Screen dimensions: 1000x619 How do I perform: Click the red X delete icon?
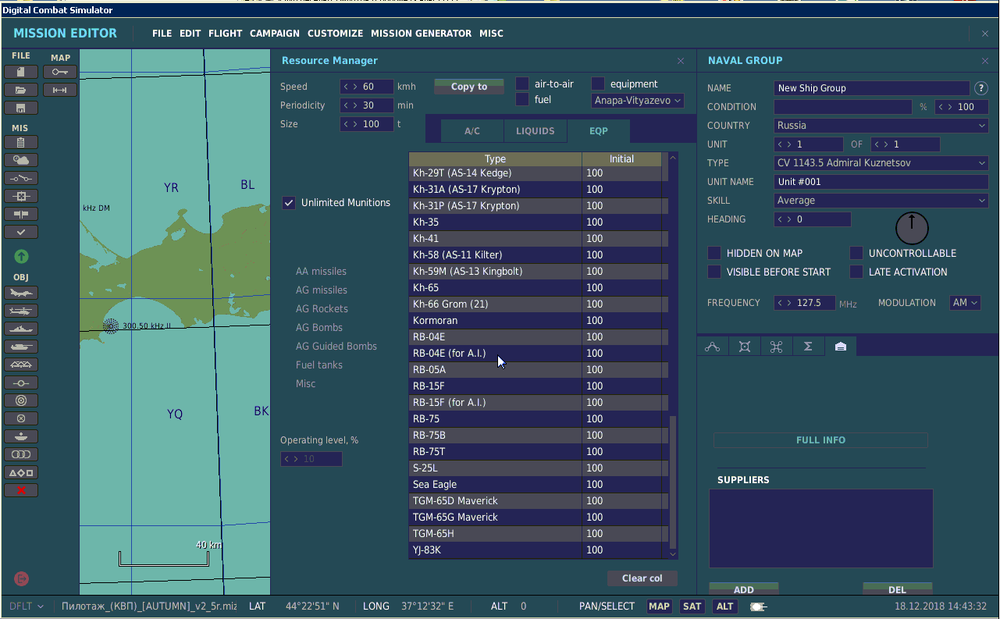[x=21, y=490]
